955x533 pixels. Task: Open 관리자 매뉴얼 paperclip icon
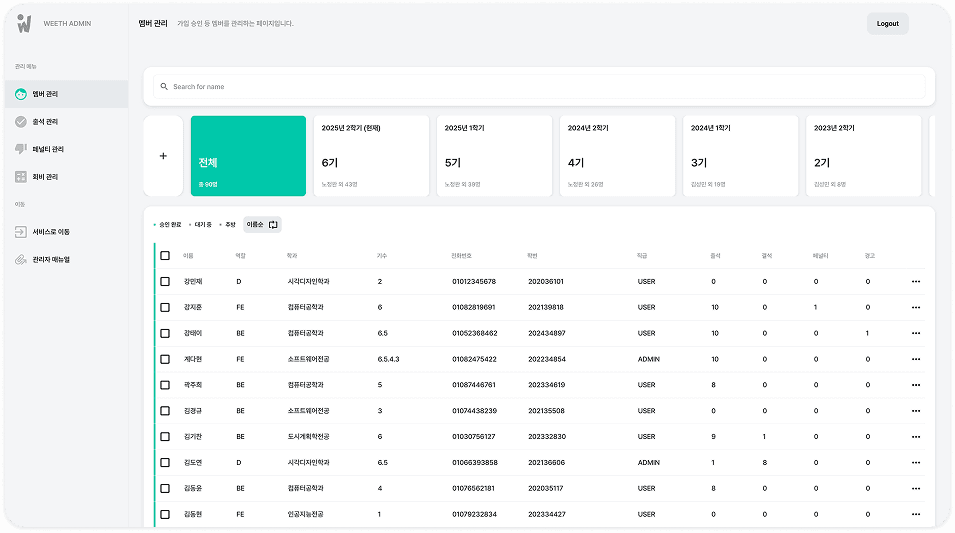coord(21,259)
